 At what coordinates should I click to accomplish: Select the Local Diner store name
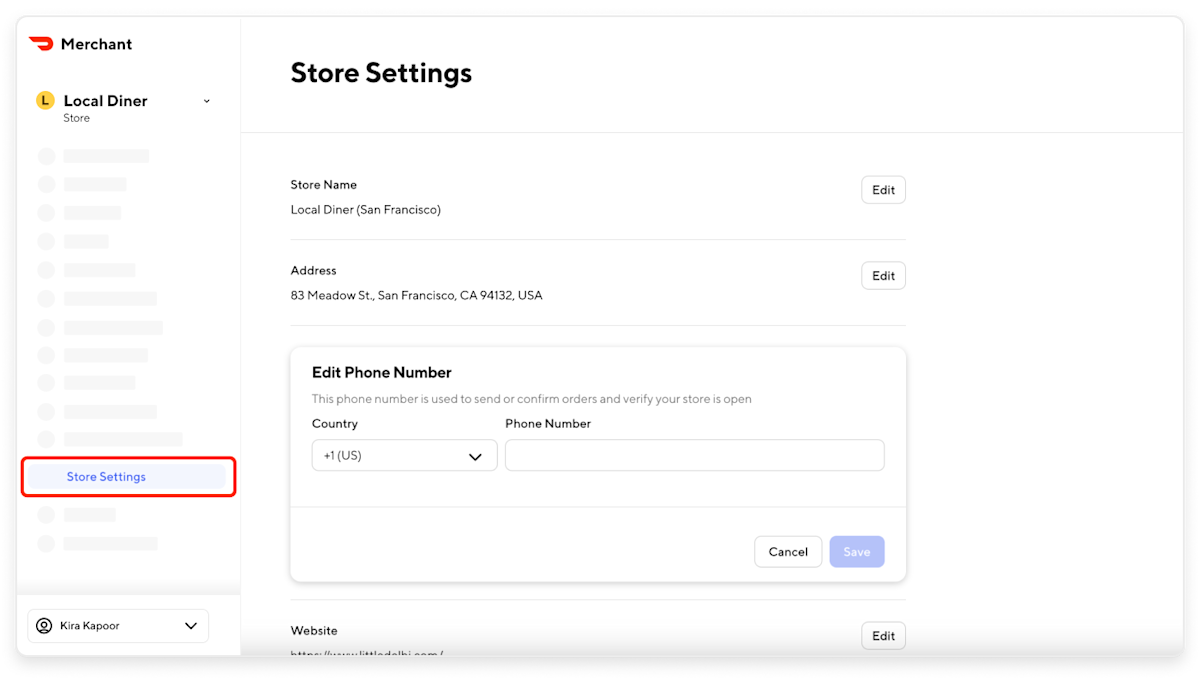105,101
